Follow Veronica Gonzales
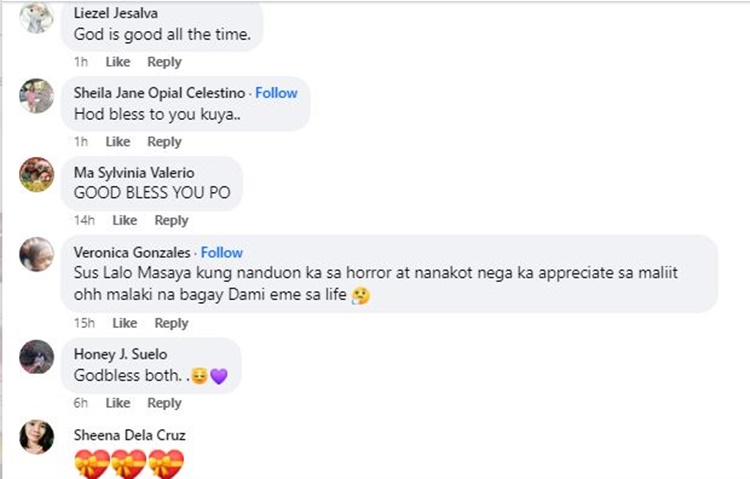This screenshot has width=750, height=479. click(221, 252)
